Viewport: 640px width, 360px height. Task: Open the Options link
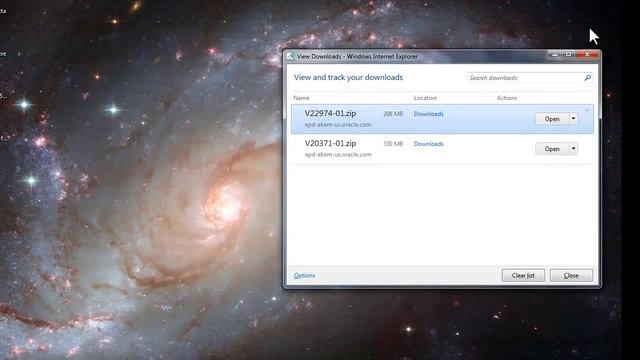304,276
